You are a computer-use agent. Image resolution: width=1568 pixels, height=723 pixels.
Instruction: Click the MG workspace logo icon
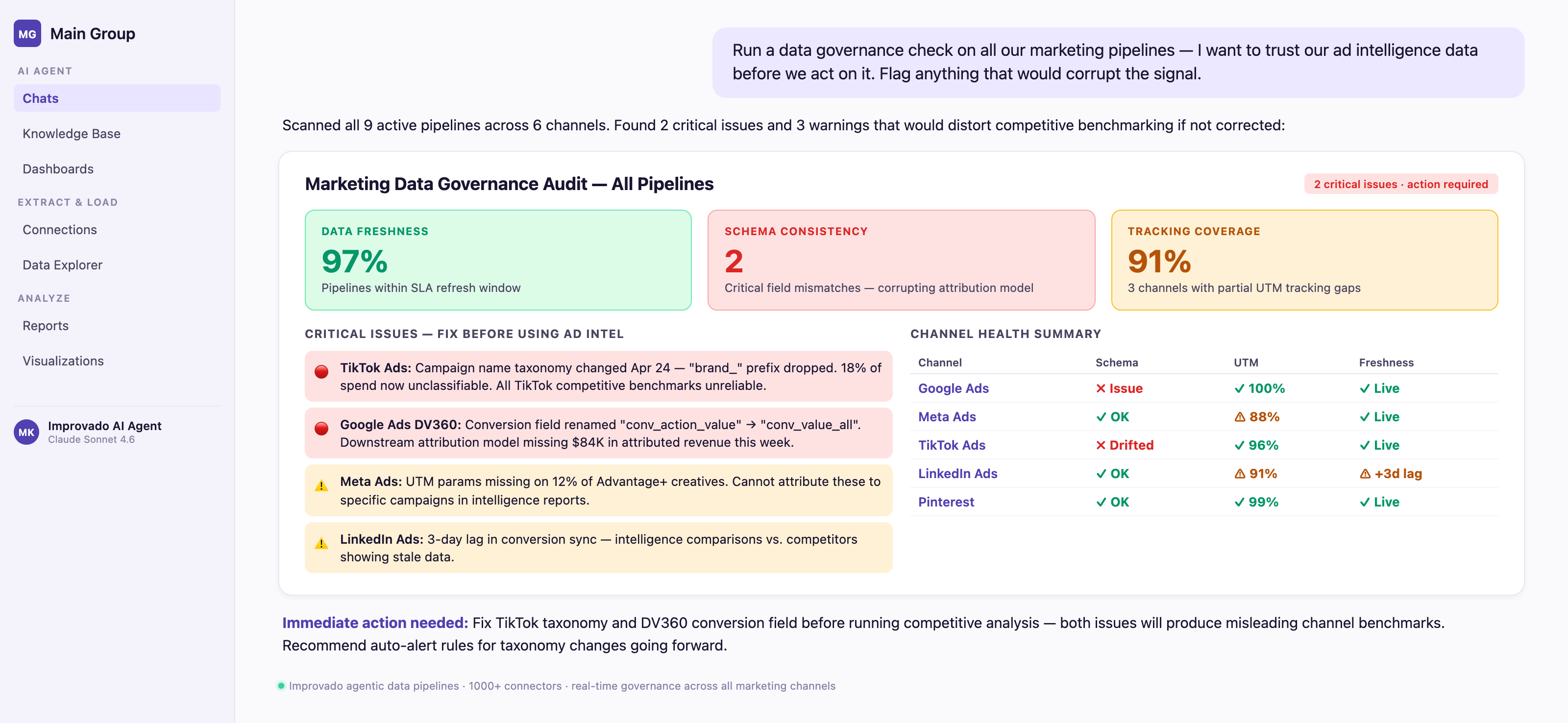pos(27,33)
